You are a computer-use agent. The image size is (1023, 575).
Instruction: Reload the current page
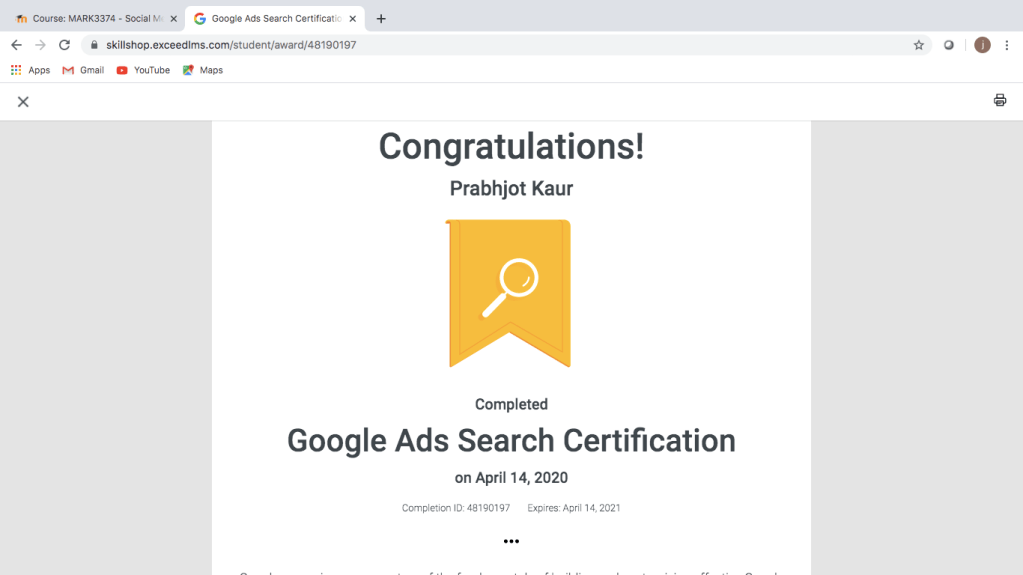point(64,45)
